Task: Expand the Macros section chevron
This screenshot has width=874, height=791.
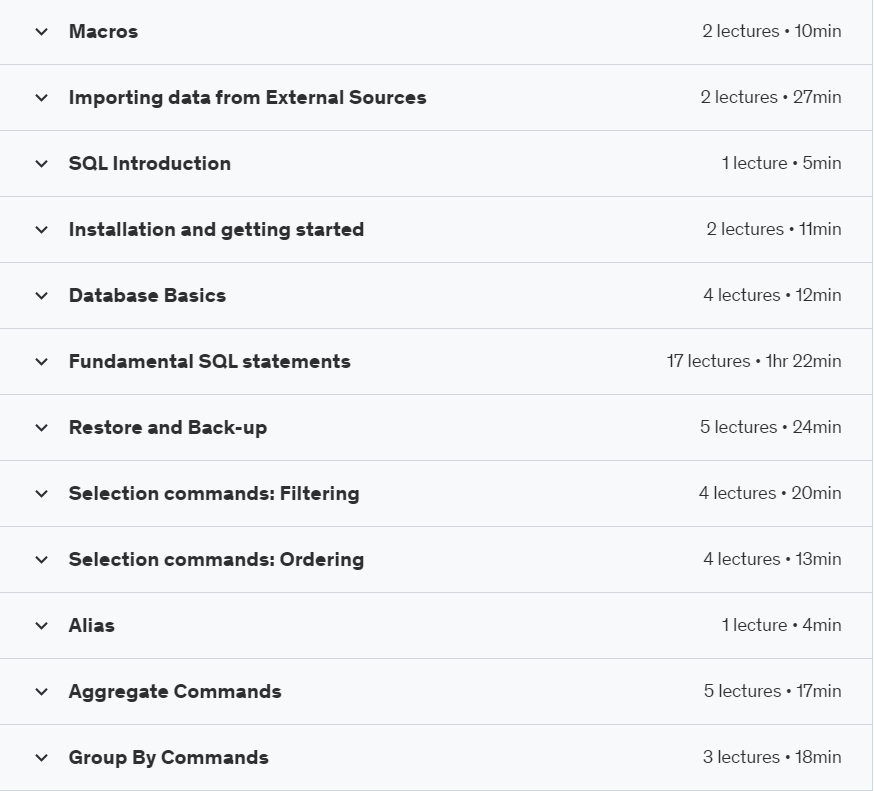Action: click(x=41, y=32)
